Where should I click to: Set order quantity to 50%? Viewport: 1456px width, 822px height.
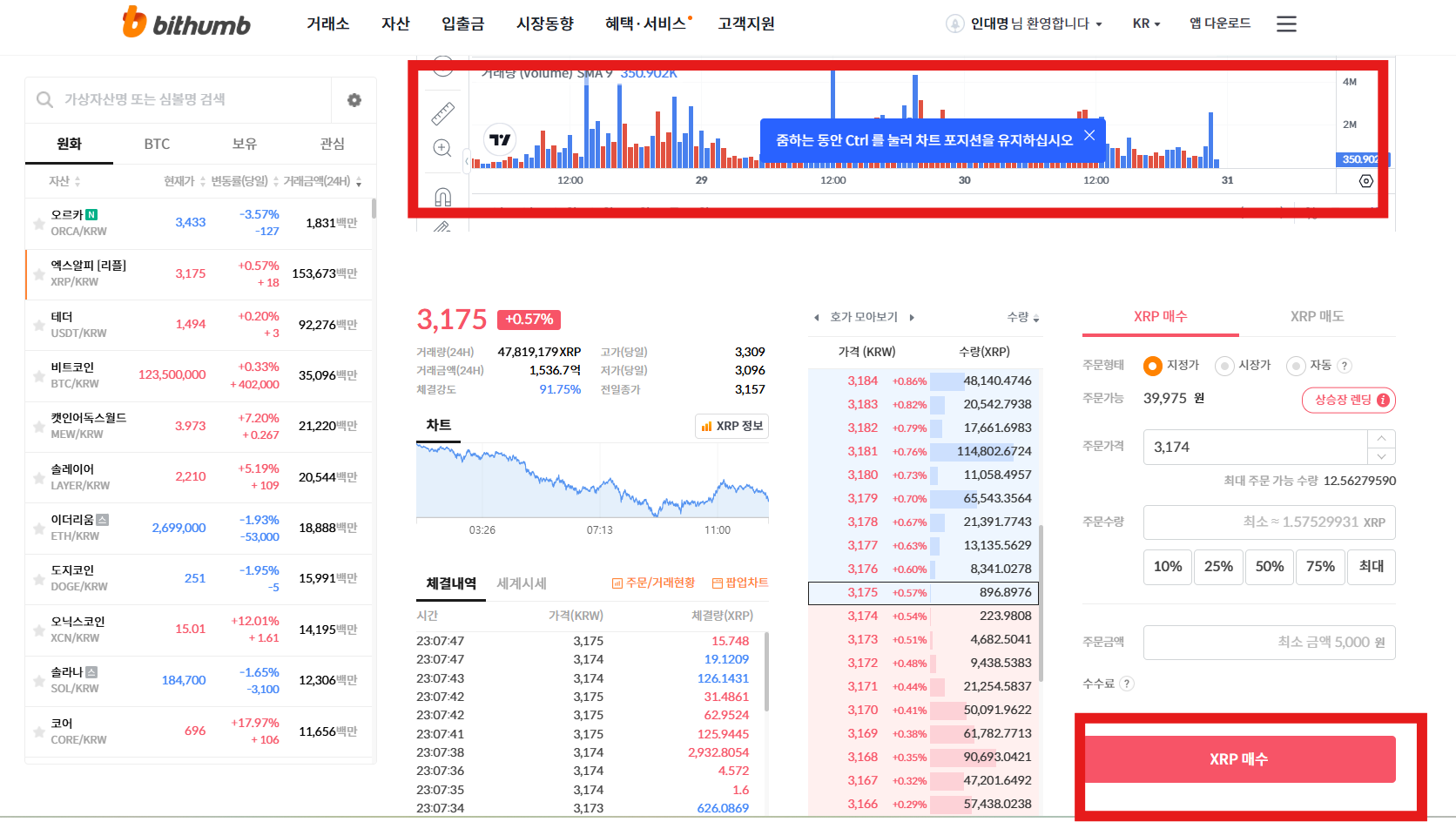pos(1269,567)
